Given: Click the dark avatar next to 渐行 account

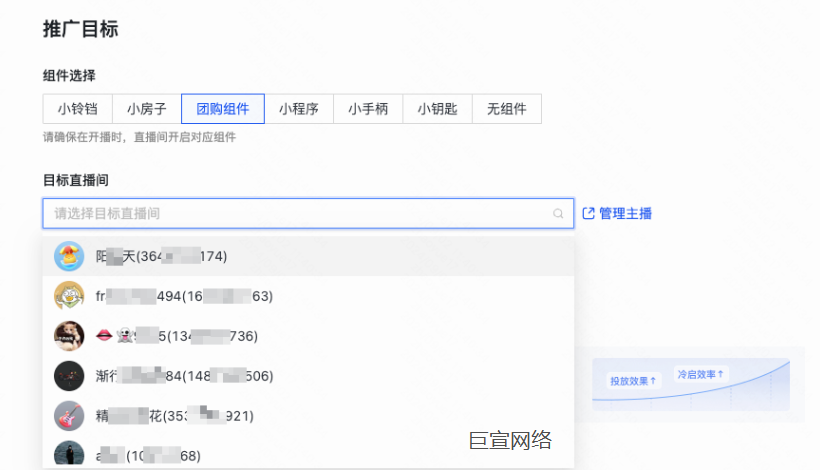Looking at the screenshot, I should point(69,376).
